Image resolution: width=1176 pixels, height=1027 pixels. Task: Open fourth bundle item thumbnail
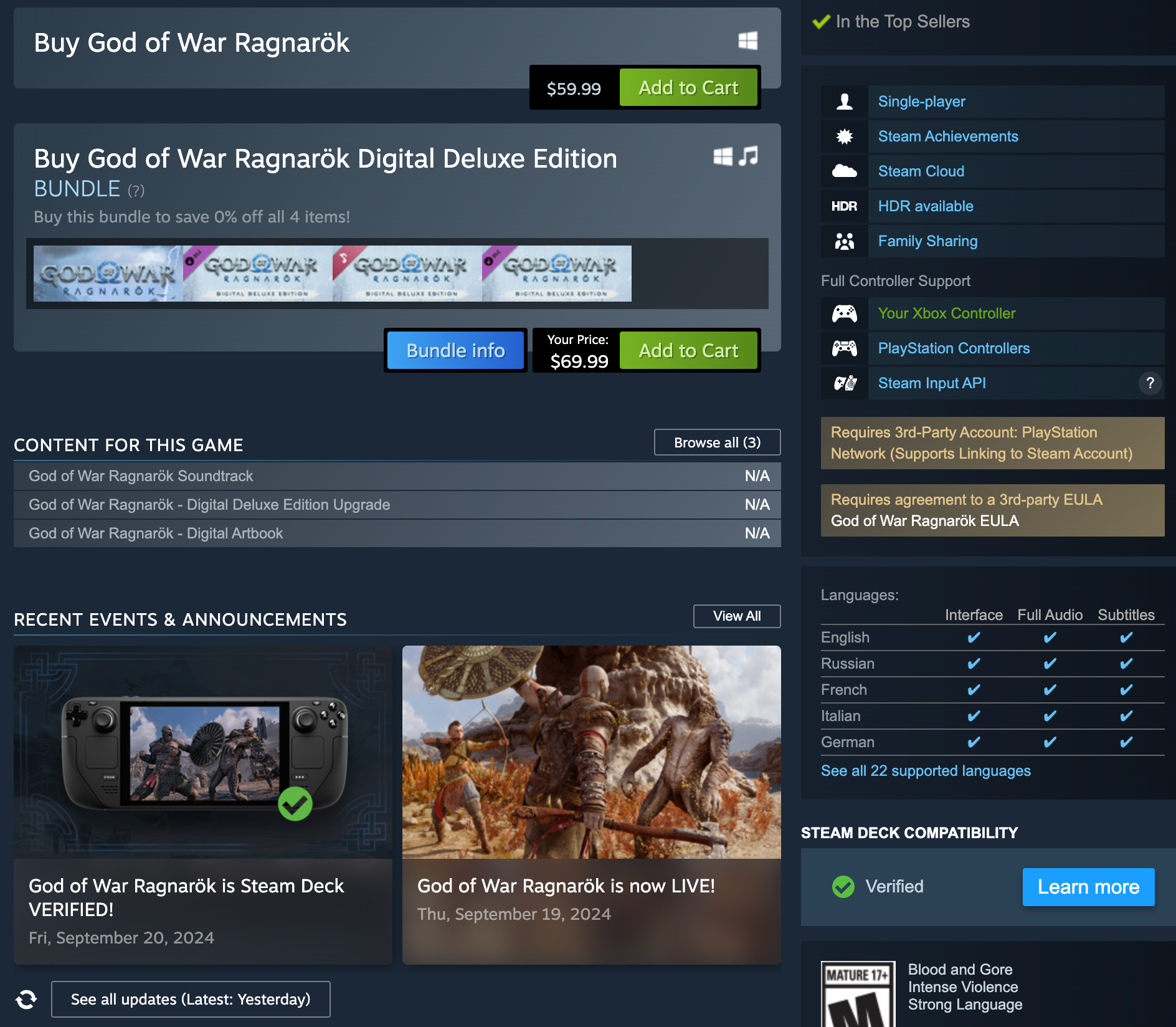click(557, 274)
